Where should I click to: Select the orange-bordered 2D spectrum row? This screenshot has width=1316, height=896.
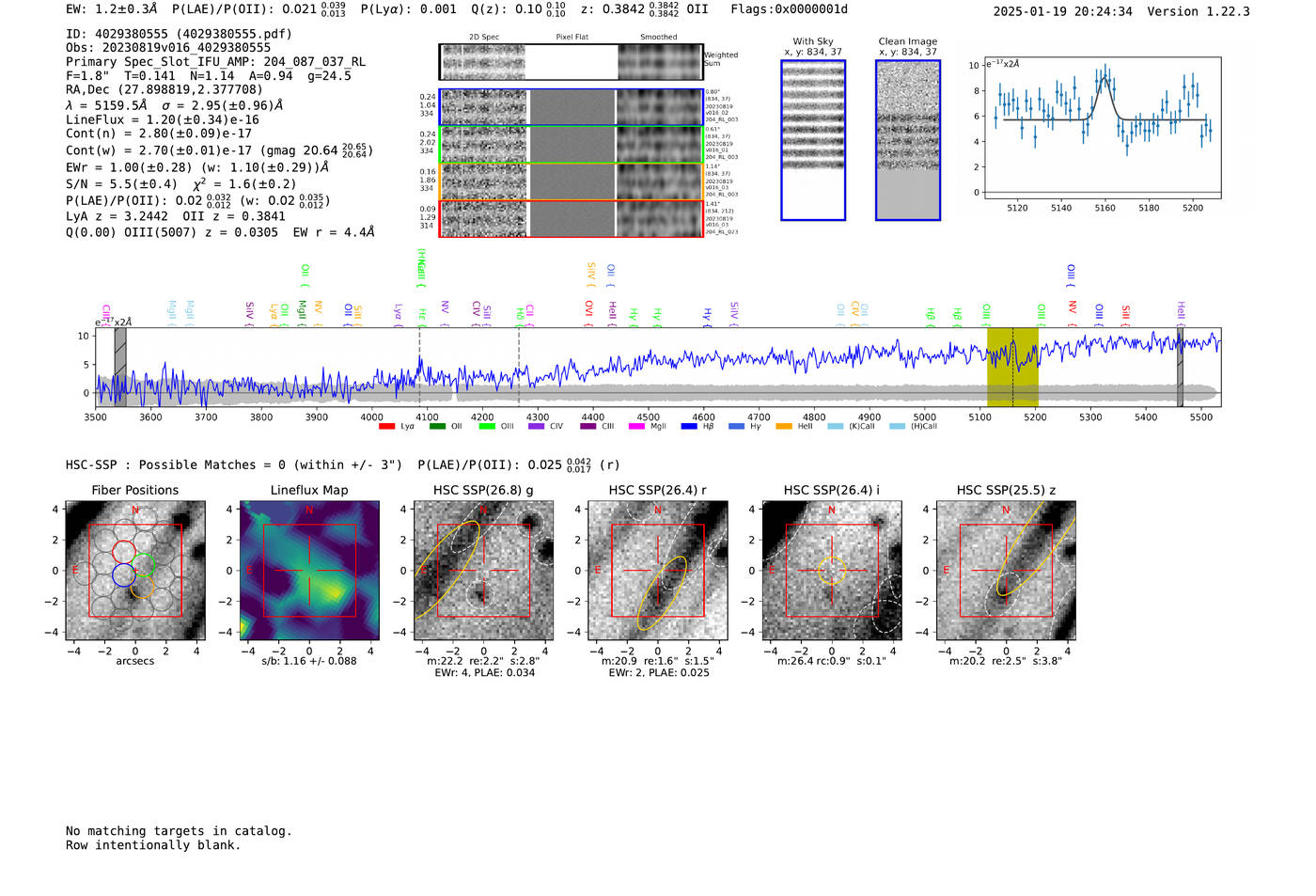(x=572, y=181)
